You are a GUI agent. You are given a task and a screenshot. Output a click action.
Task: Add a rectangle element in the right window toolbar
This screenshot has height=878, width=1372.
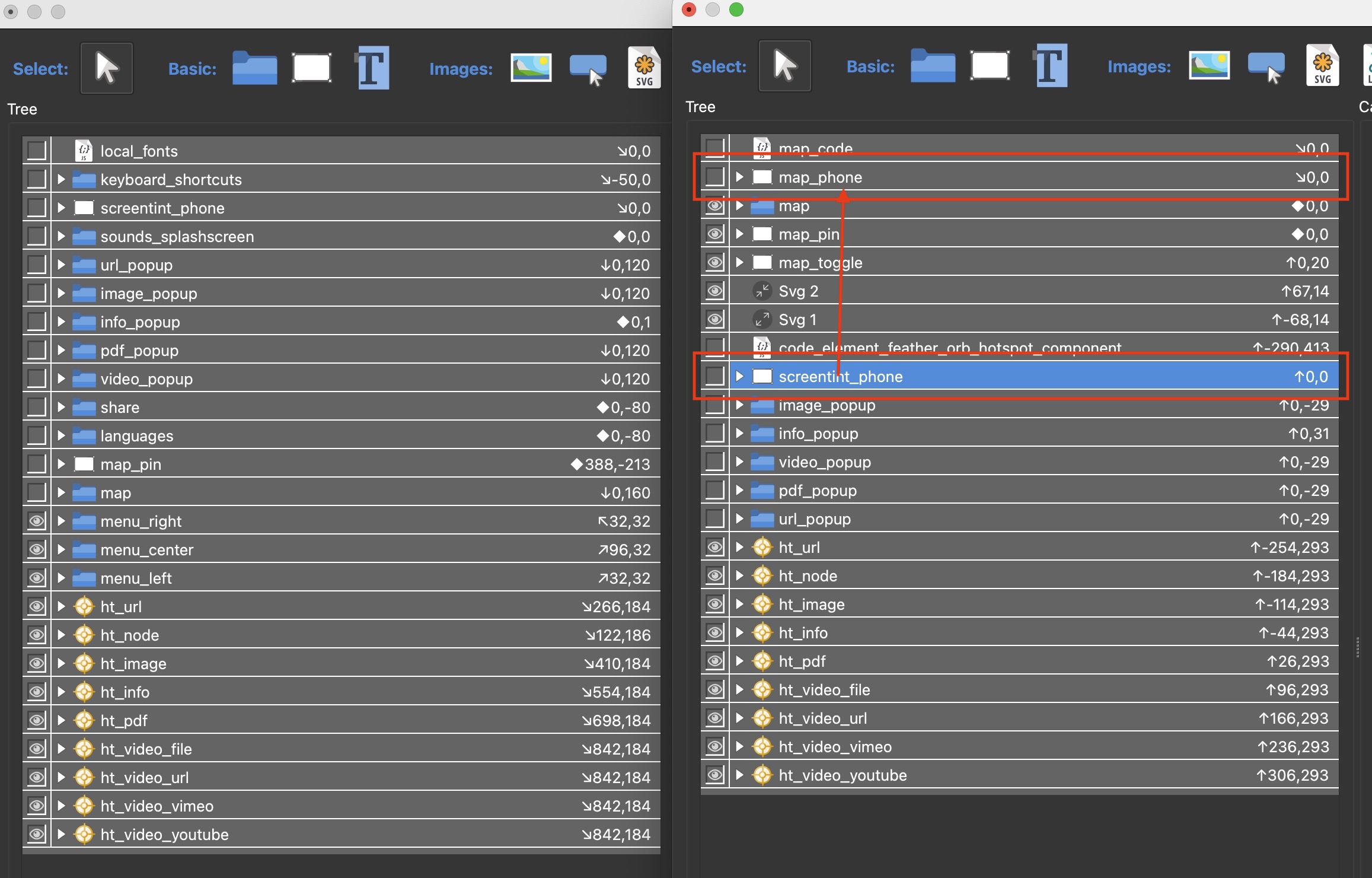[990, 66]
